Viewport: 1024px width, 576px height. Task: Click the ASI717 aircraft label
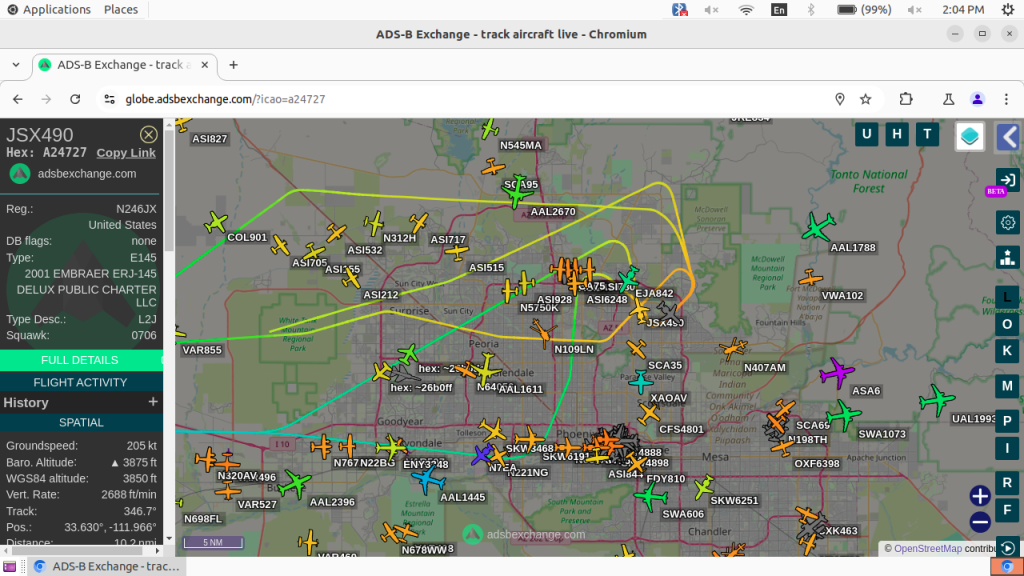pyautogui.click(x=448, y=240)
